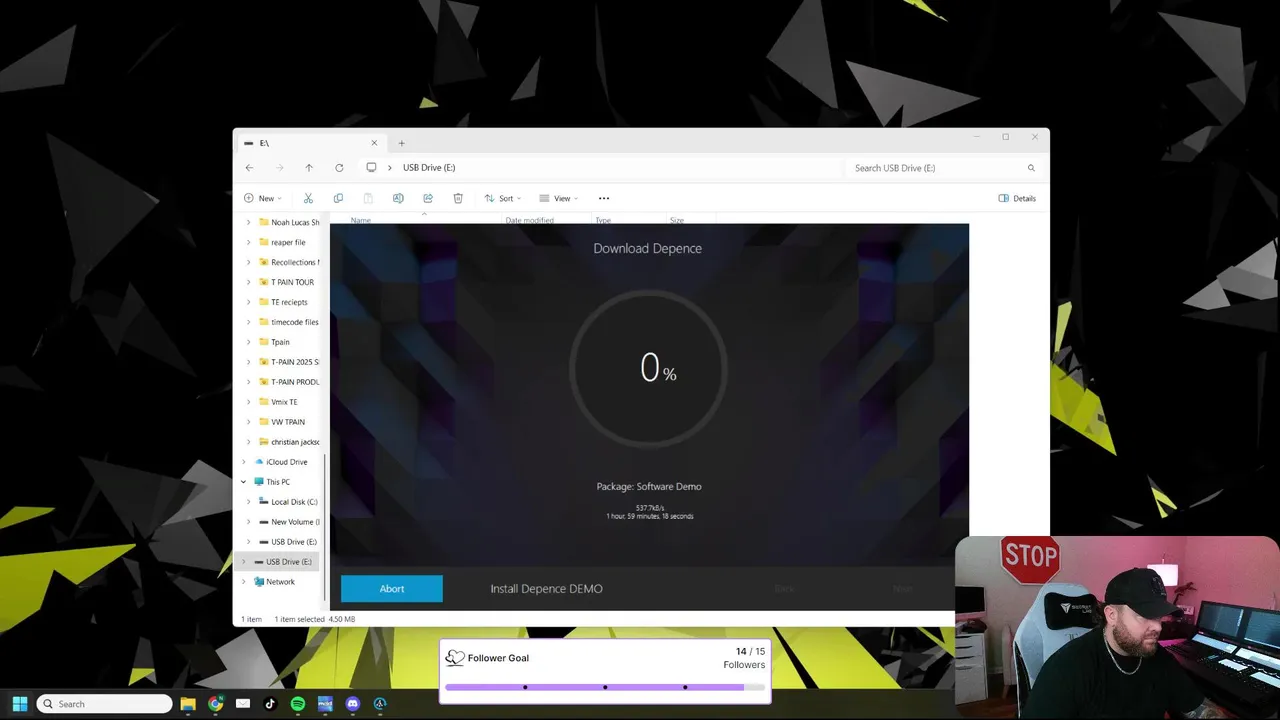Viewport: 1280px width, 720px height.
Task: Open TikTok from the taskbar
Action: click(x=270, y=704)
